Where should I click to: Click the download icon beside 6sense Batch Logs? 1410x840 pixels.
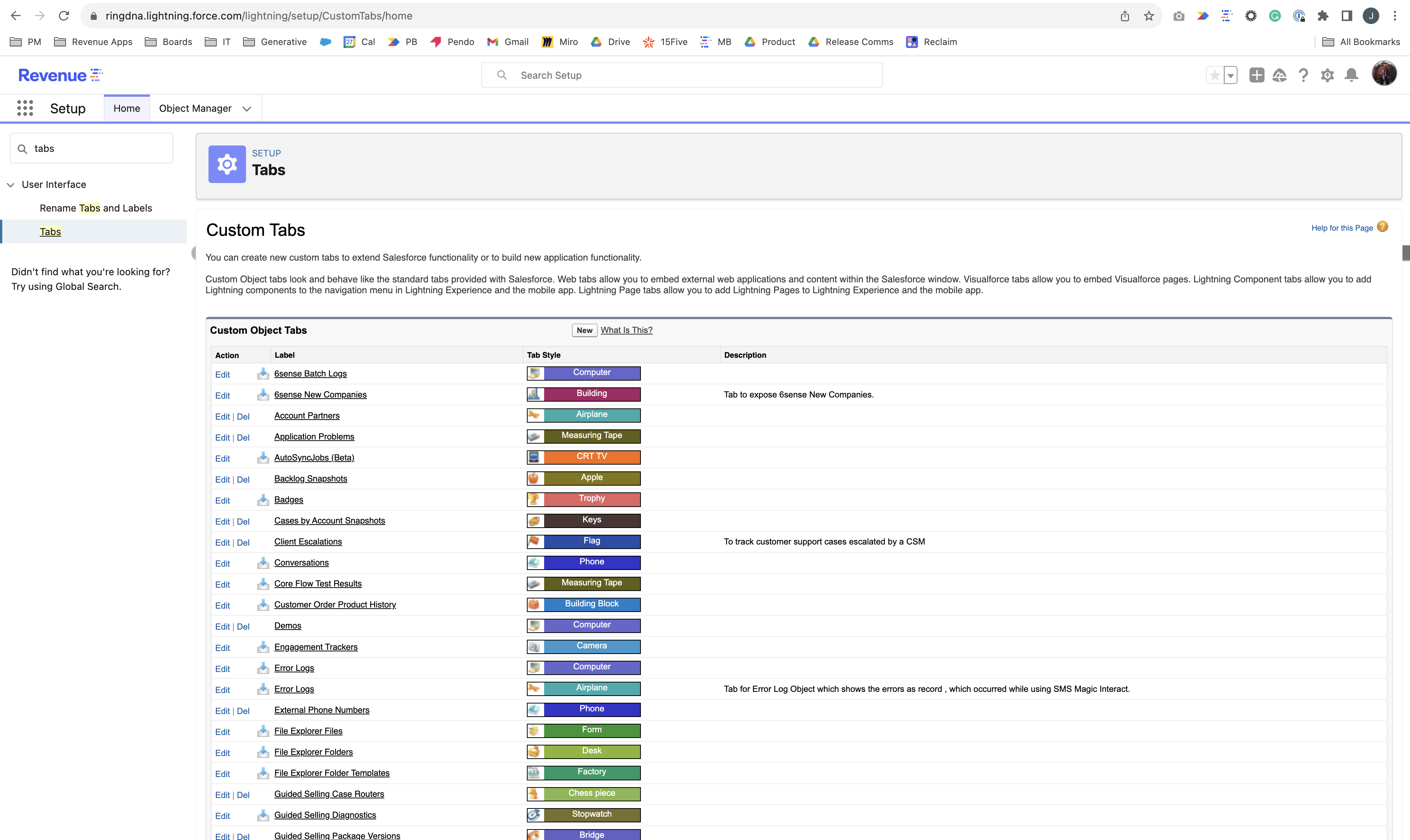263,374
